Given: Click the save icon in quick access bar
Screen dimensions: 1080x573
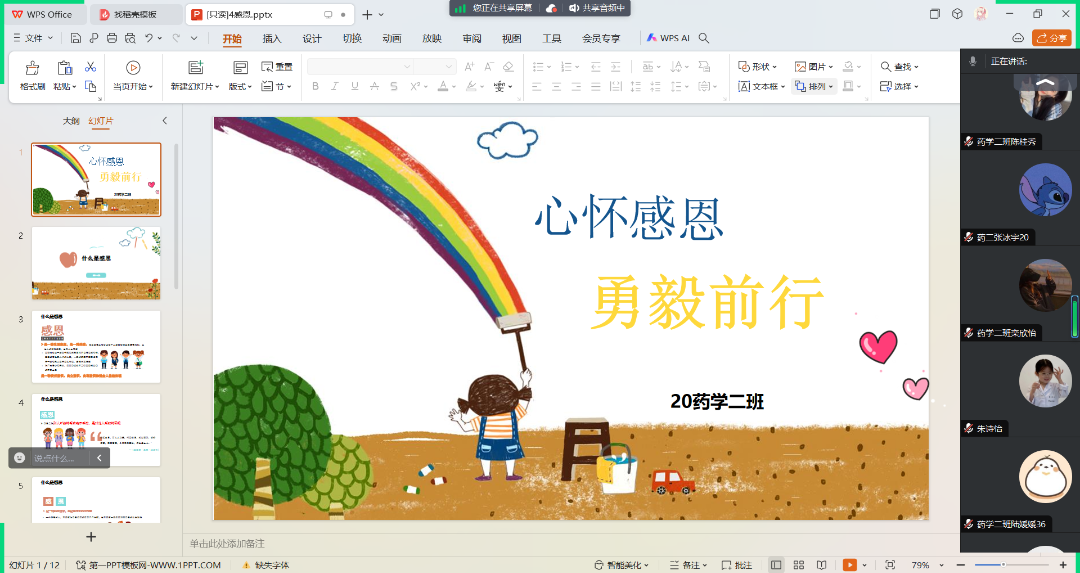Looking at the screenshot, I should click(76, 38).
